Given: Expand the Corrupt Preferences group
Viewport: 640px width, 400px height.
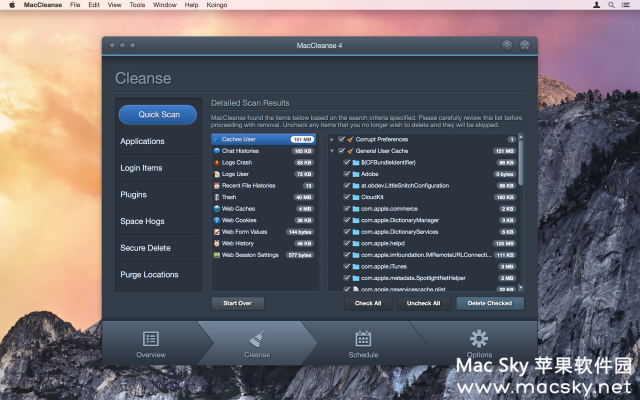Looking at the screenshot, I should (332, 139).
